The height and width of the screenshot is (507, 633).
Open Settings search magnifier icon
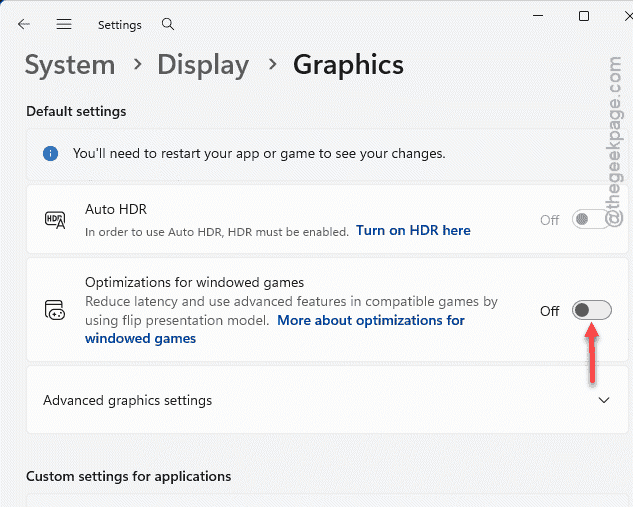(168, 24)
